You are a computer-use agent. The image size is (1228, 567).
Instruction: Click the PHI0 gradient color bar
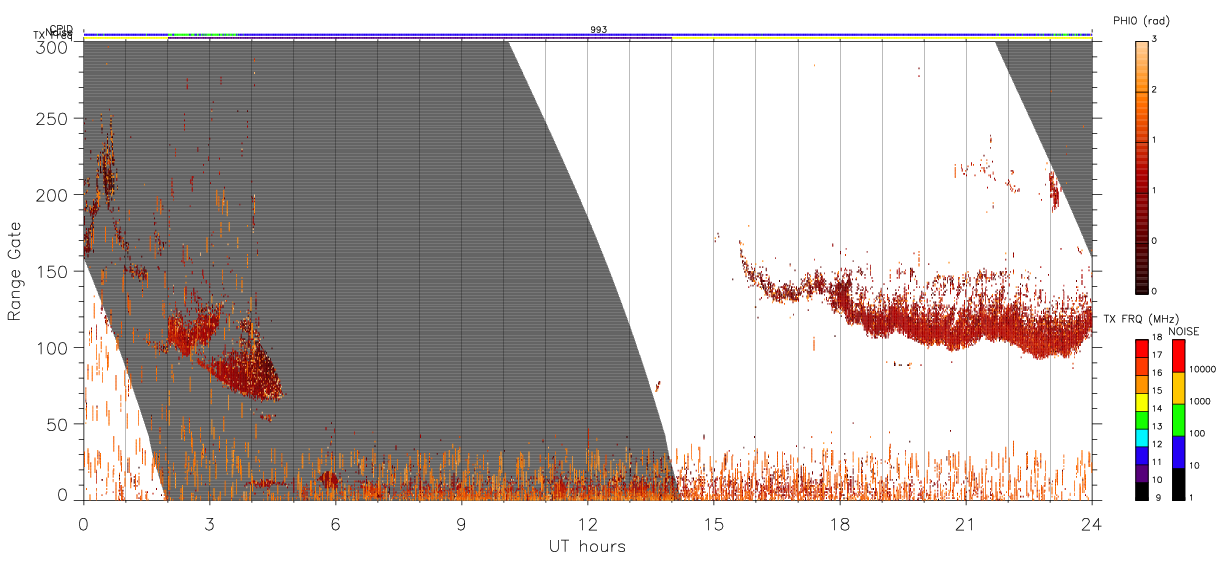[x=1142, y=166]
